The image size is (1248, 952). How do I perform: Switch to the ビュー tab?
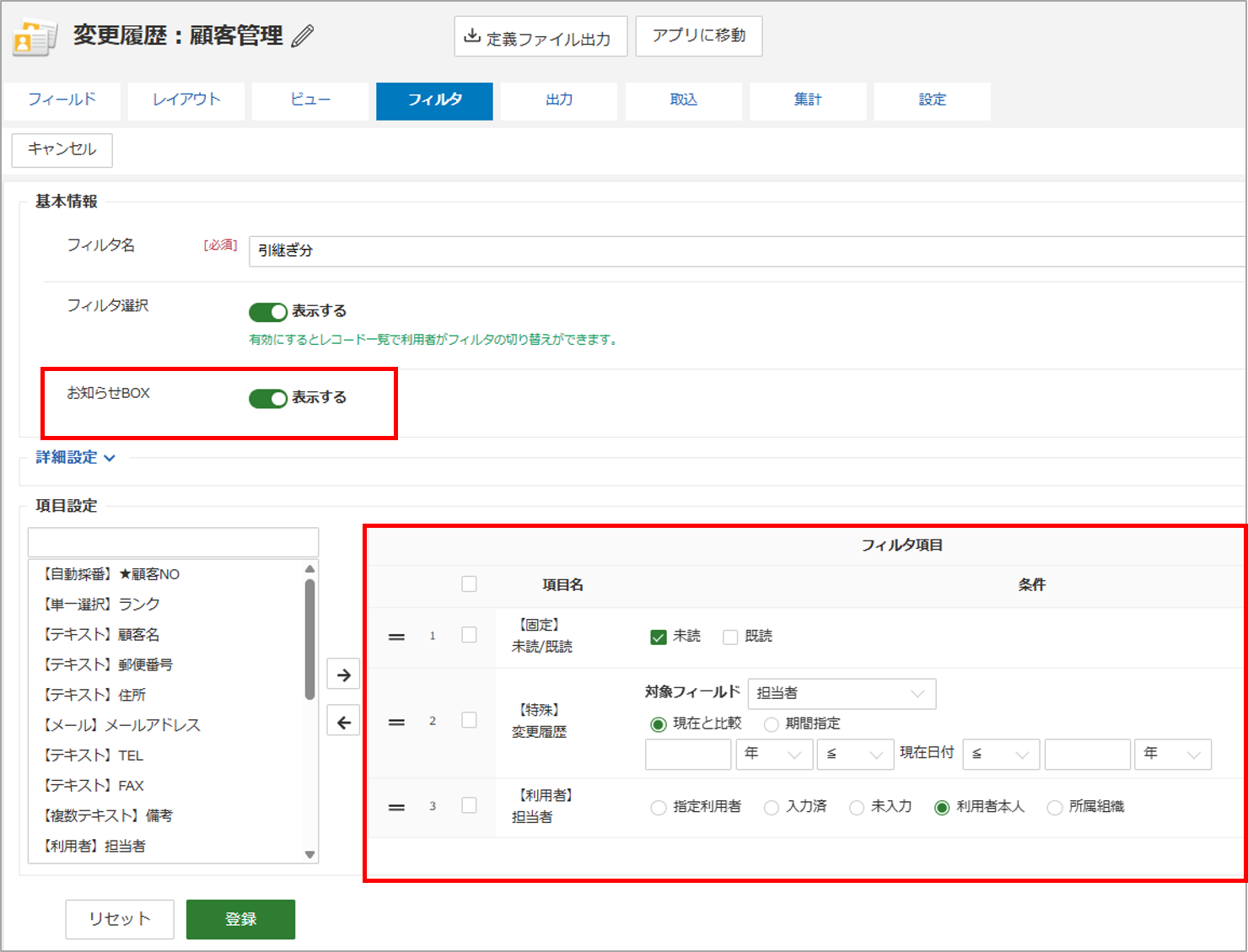(309, 100)
